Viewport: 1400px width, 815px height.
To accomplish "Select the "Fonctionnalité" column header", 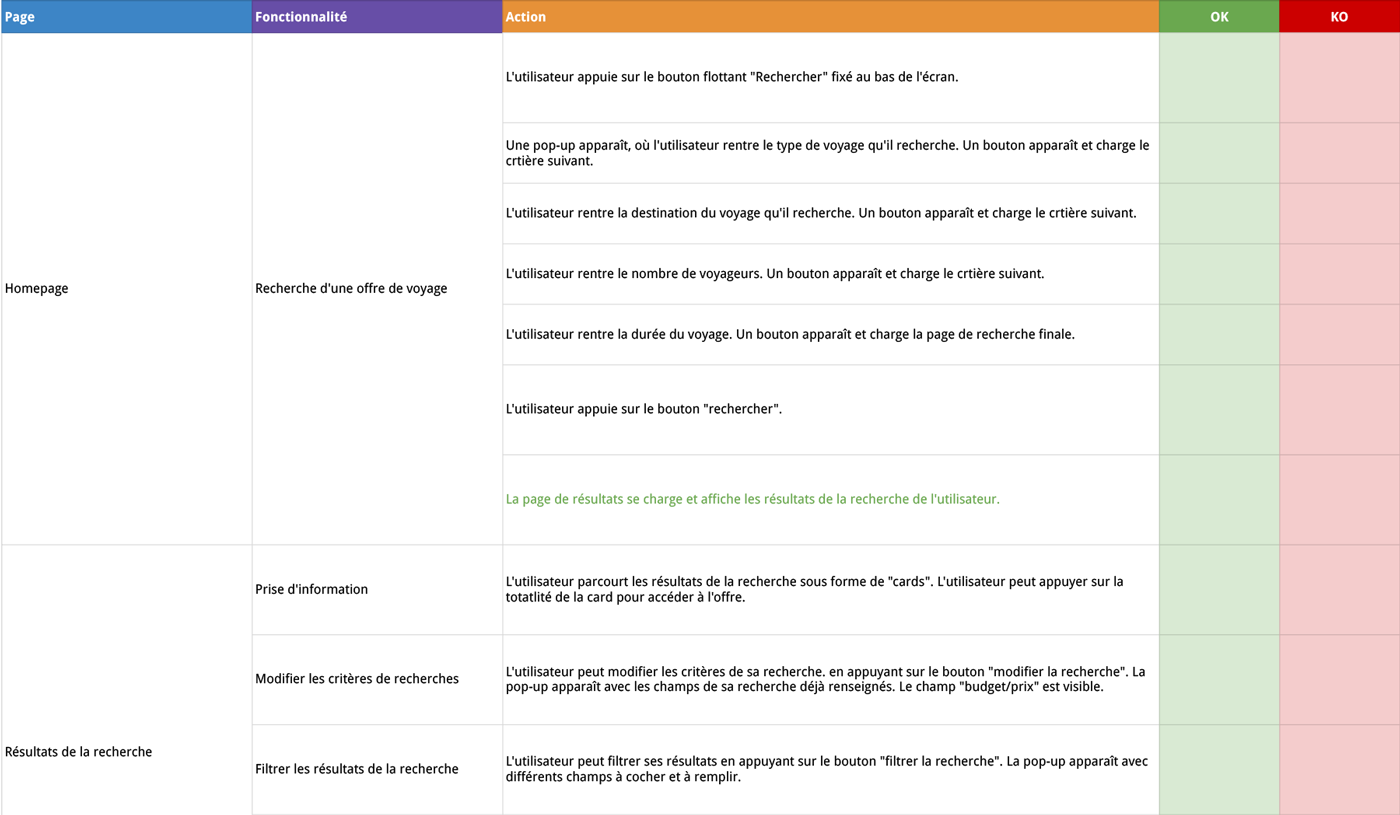I will pos(377,17).
